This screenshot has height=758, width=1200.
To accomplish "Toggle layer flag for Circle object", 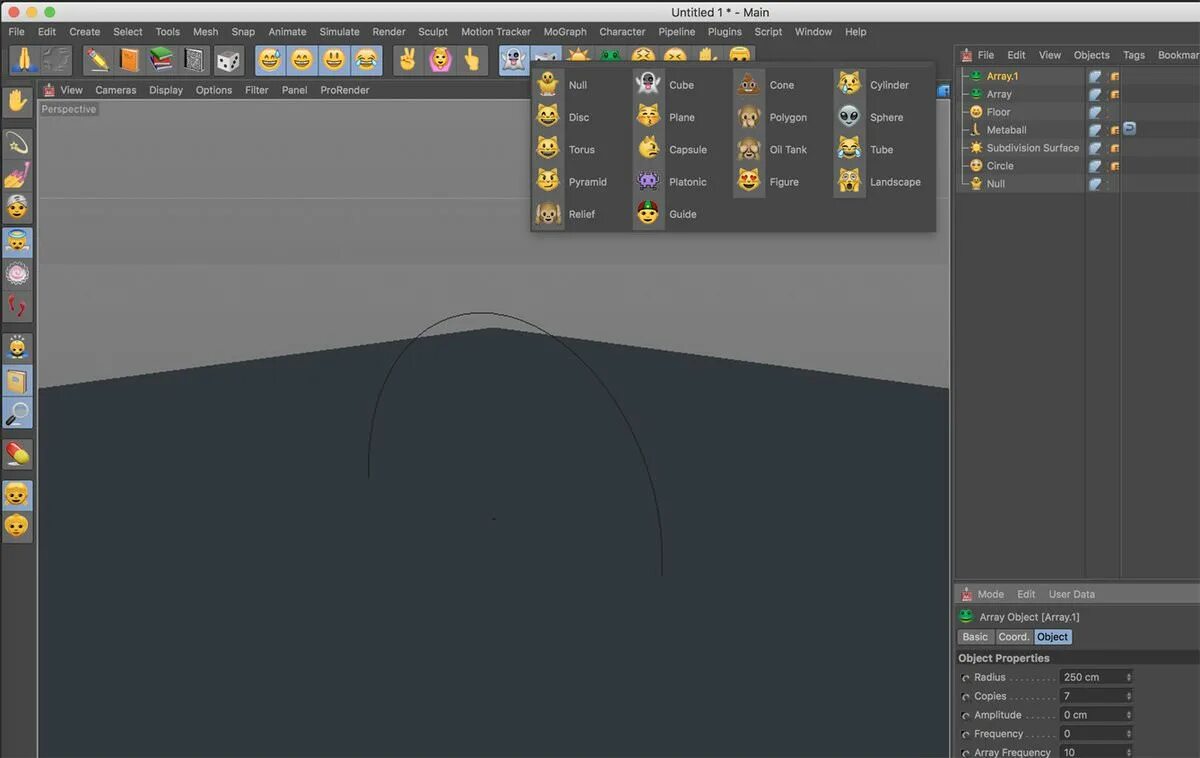I will [1096, 166].
